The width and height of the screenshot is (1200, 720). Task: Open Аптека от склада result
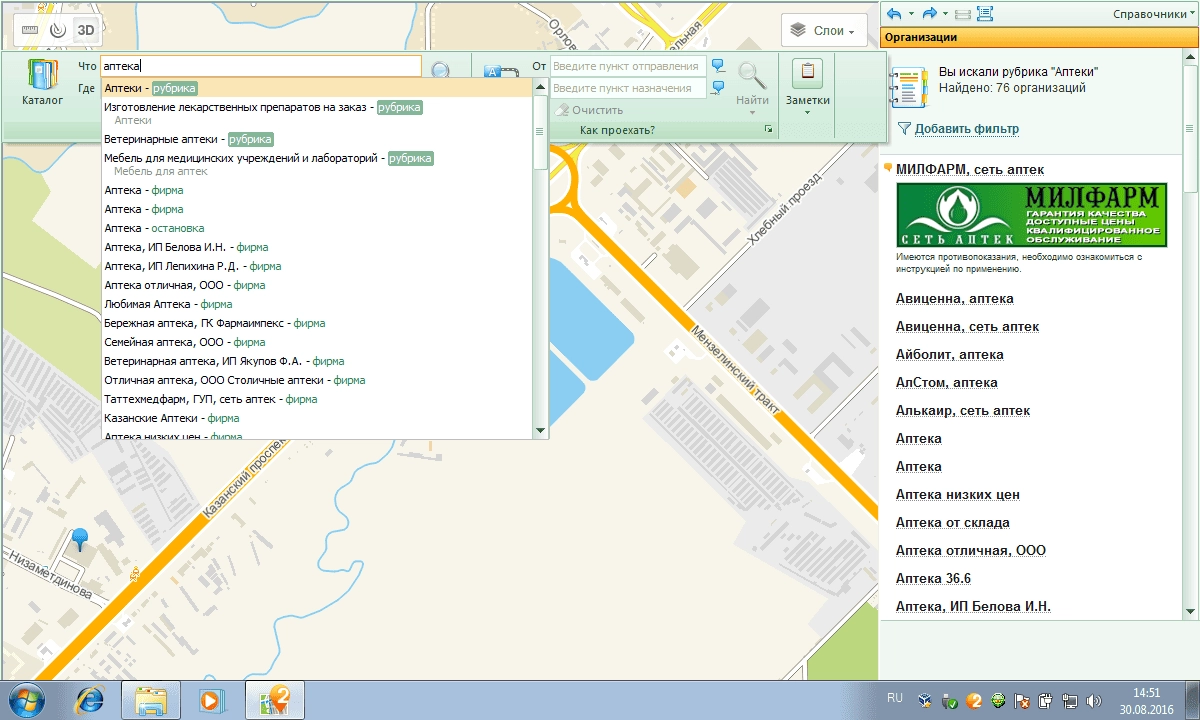point(953,523)
